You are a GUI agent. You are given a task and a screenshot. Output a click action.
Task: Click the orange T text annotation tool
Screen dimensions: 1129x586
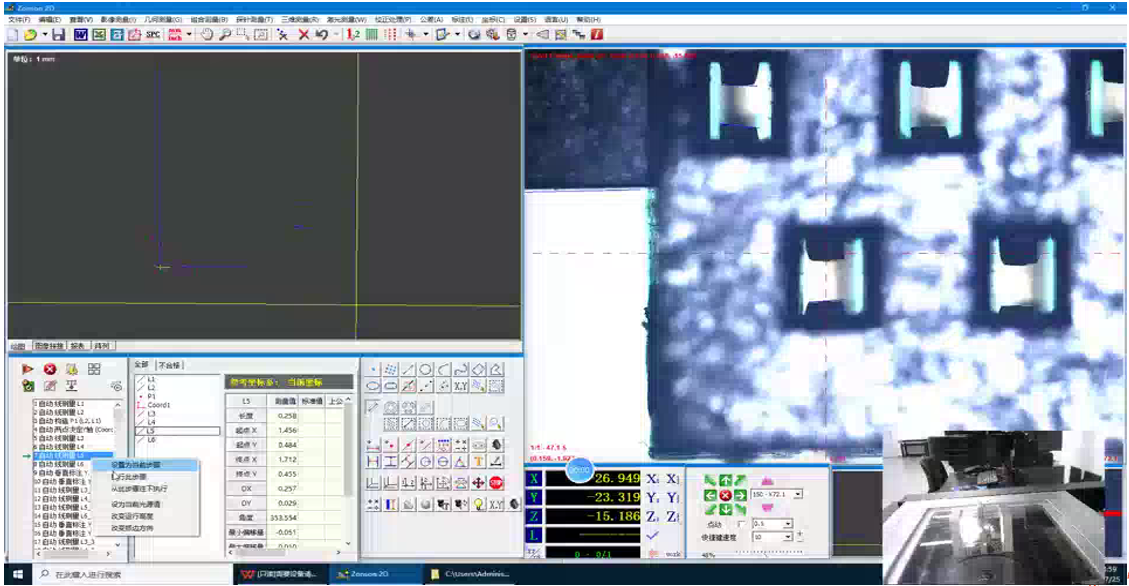[478, 462]
